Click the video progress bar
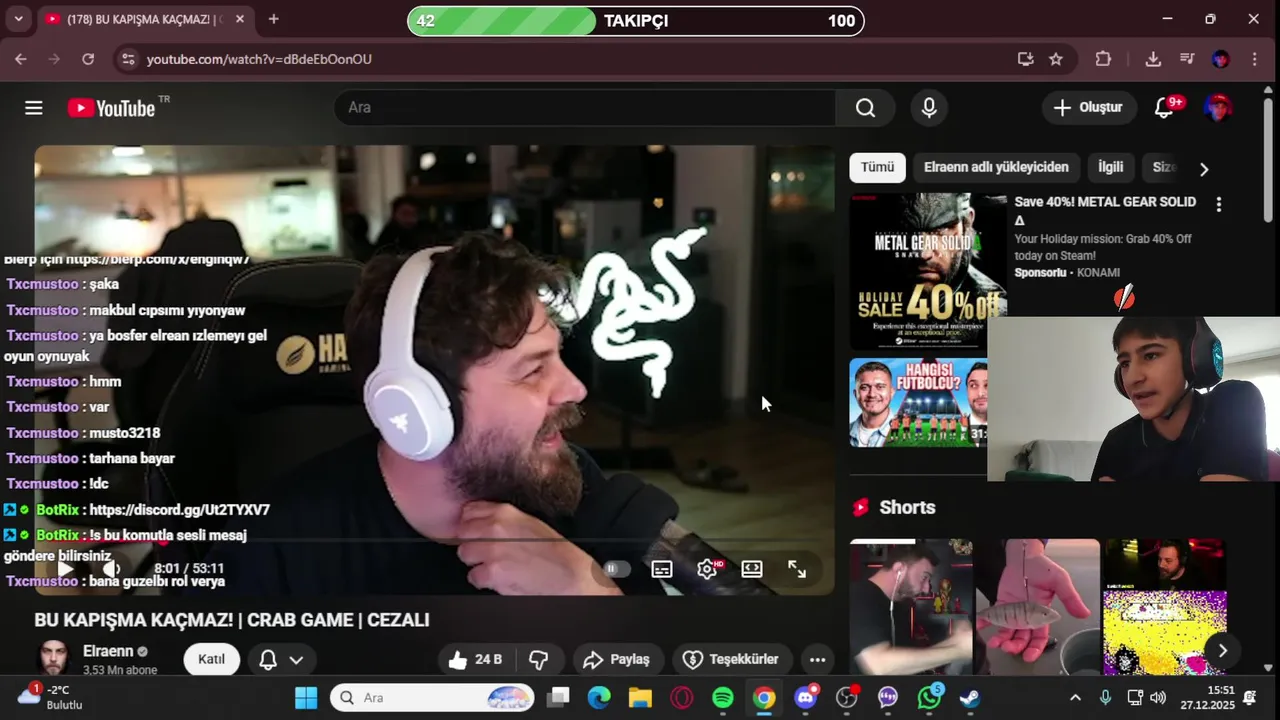This screenshot has height=720, width=1280. (434, 541)
